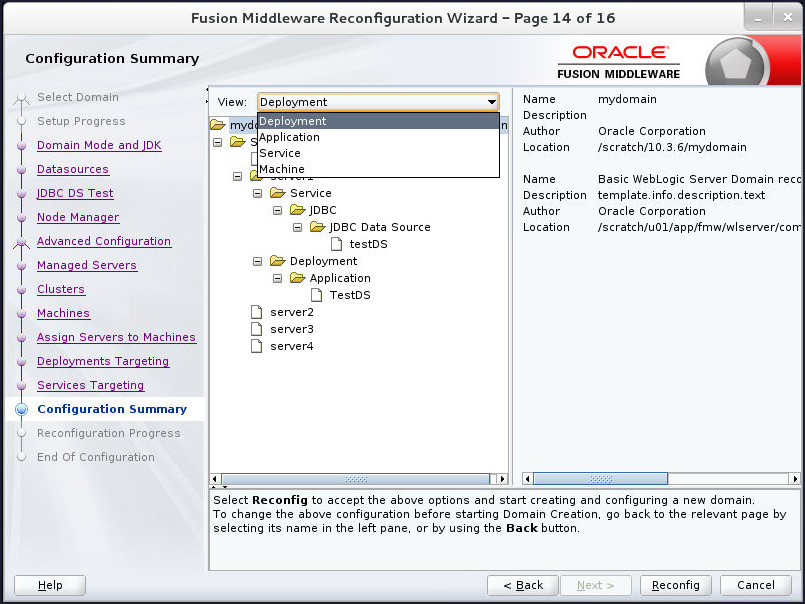Select Deployment in the View dropdown list
Screen dimensions: 805x604
(378, 121)
